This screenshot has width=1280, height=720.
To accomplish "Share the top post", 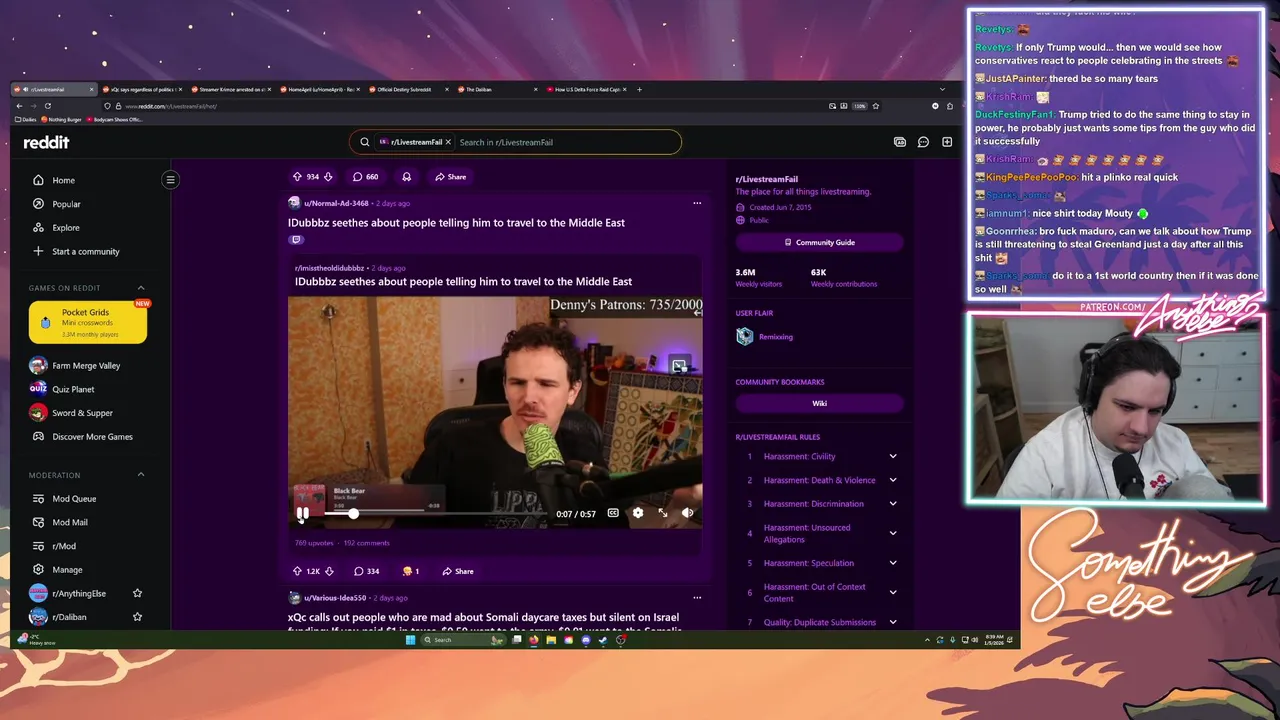I will [450, 177].
